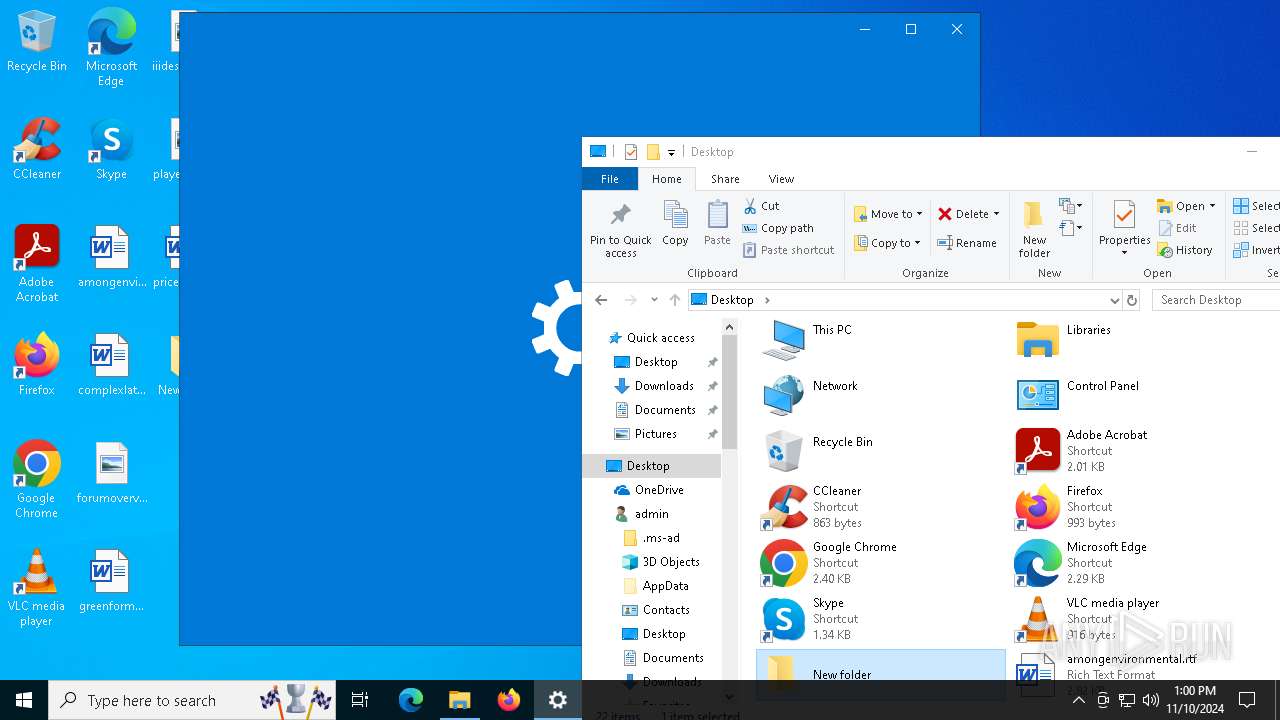The width and height of the screenshot is (1280, 720).
Task: Click the Back navigation arrow
Action: [x=601, y=300]
